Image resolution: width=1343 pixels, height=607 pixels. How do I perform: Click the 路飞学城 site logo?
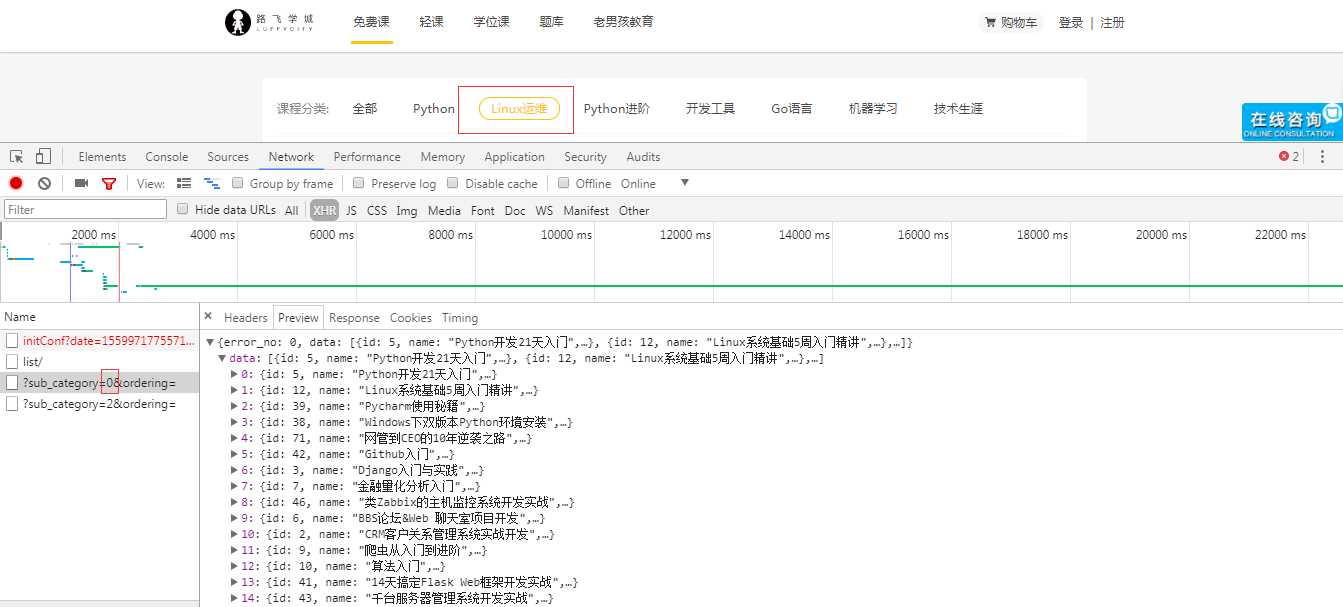[x=269, y=22]
